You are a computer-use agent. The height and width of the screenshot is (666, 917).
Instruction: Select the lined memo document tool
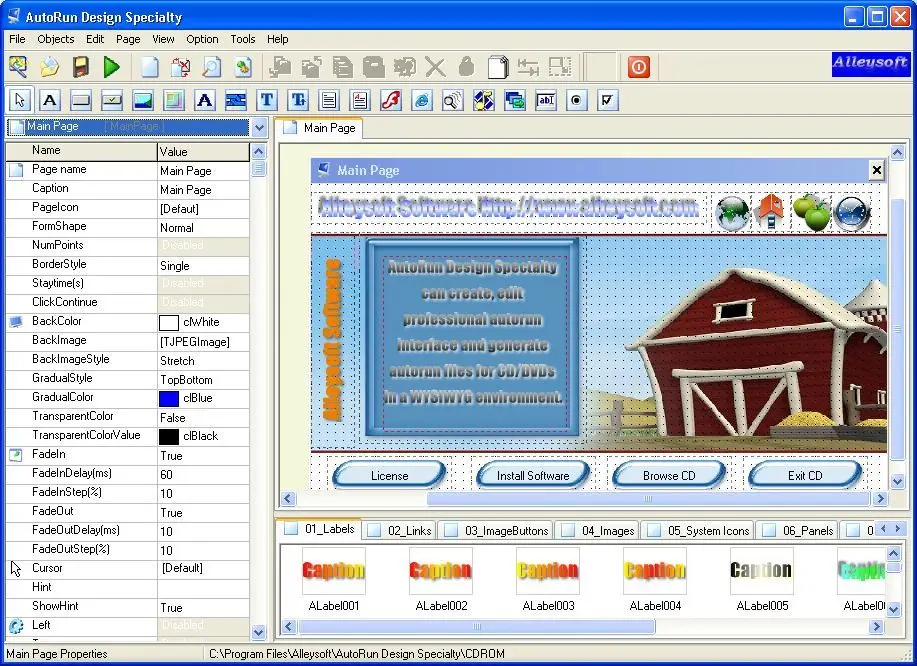click(x=329, y=101)
